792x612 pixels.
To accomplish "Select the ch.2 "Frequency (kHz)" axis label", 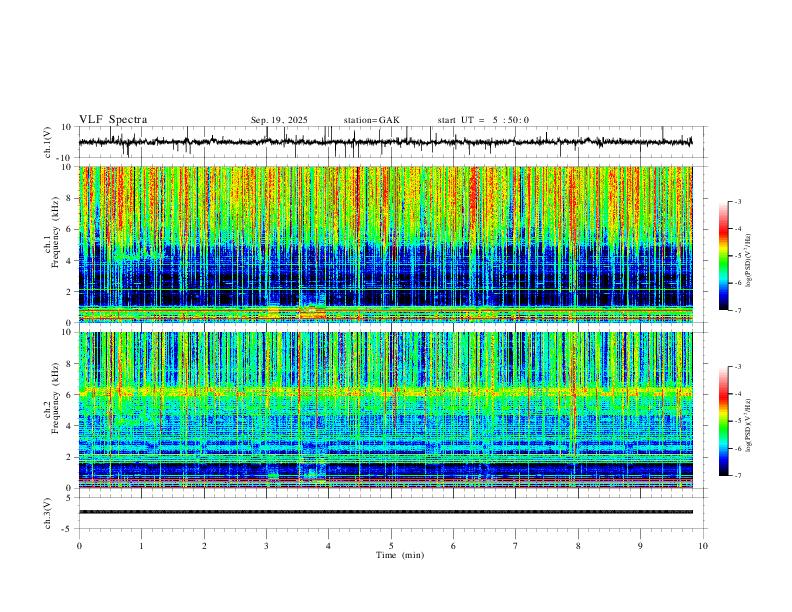I will coord(55,398).
